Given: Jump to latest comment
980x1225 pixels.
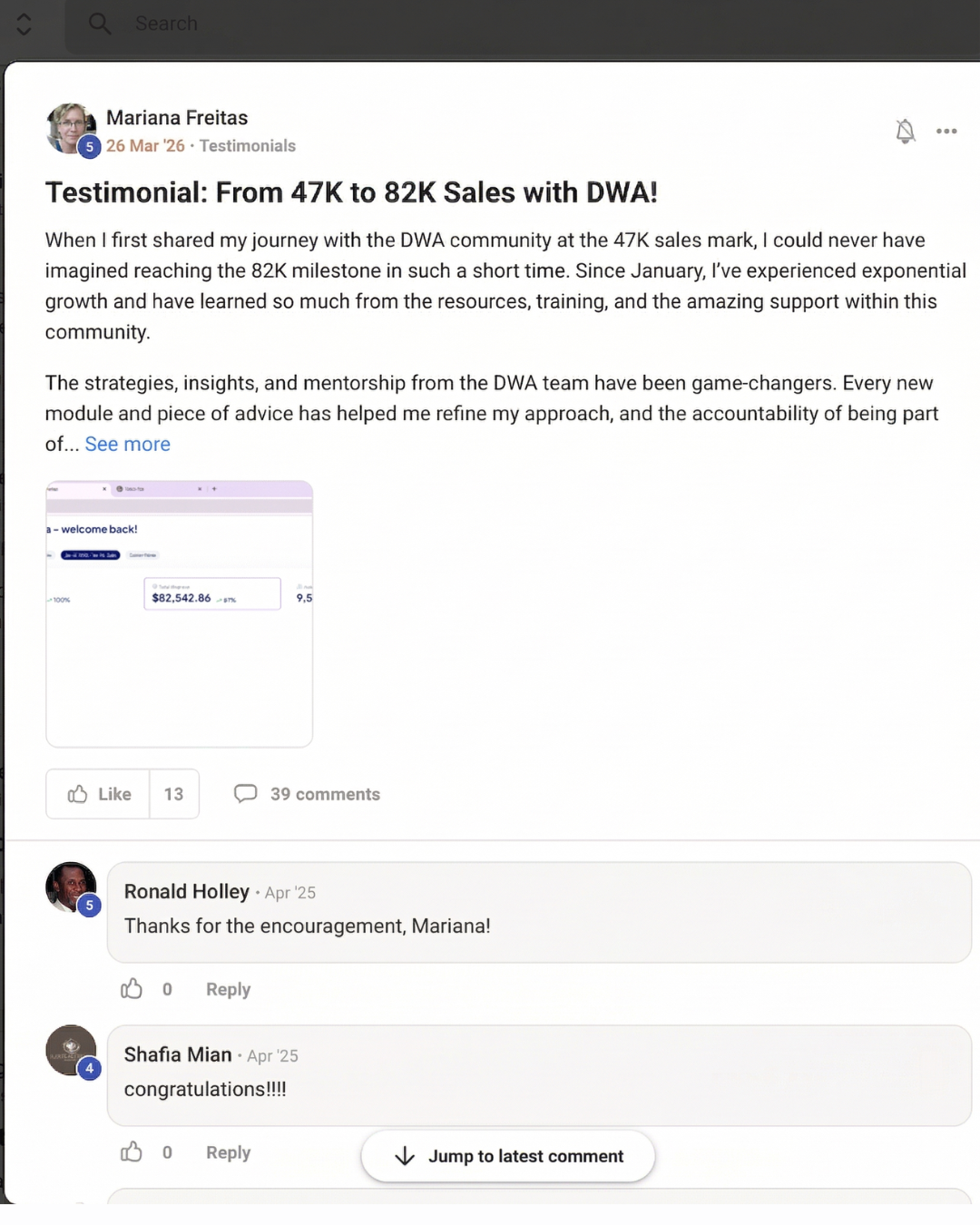Looking at the screenshot, I should coord(508,1156).
